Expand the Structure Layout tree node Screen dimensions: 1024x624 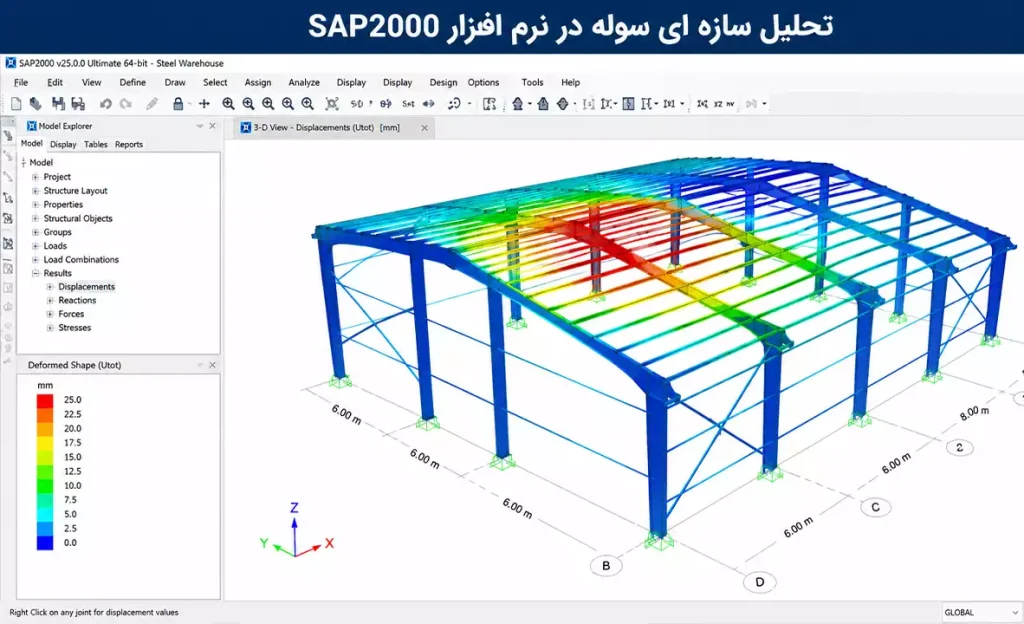[x=35, y=191]
